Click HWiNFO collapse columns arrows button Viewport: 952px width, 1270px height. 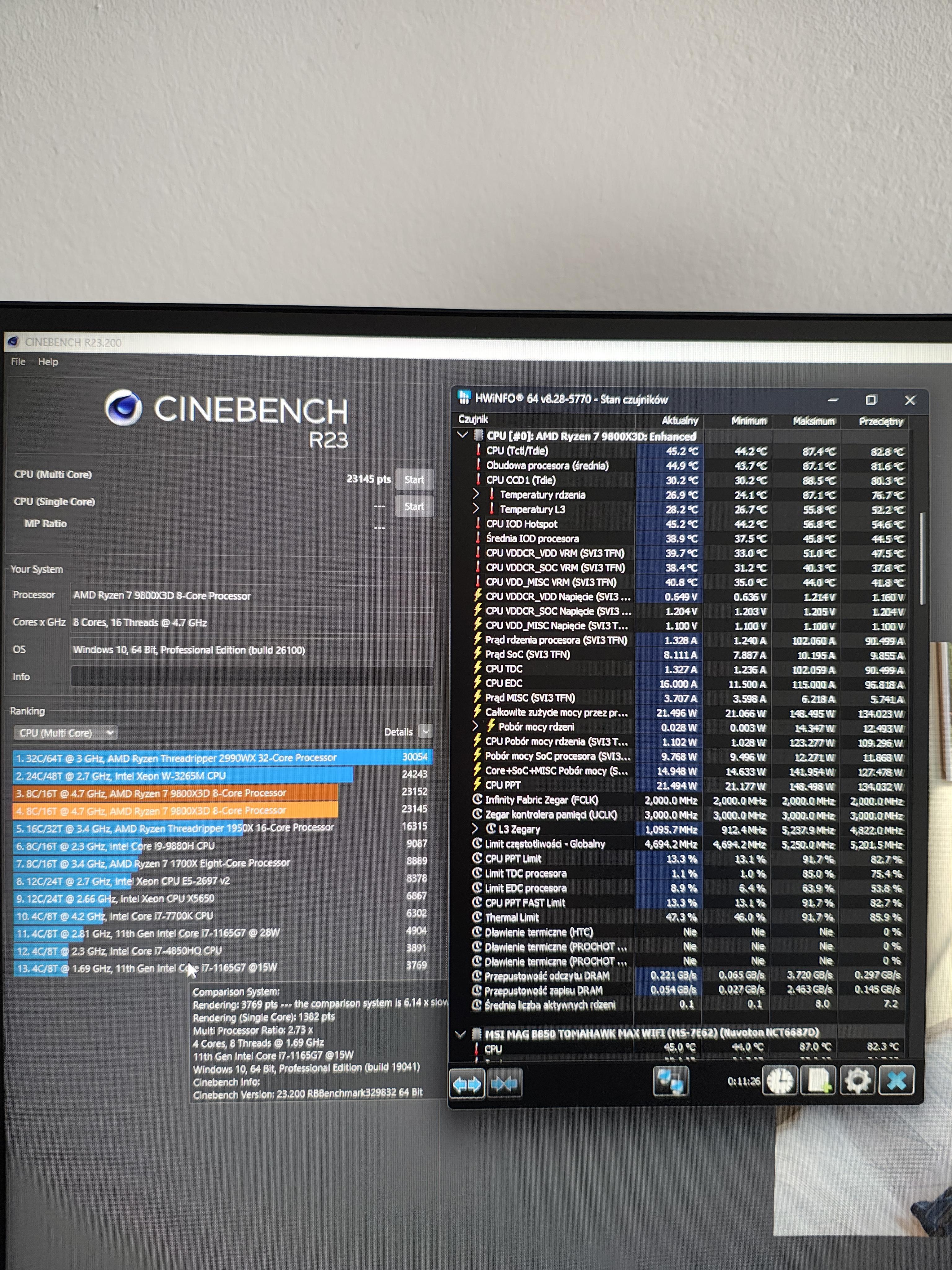pos(504,1083)
